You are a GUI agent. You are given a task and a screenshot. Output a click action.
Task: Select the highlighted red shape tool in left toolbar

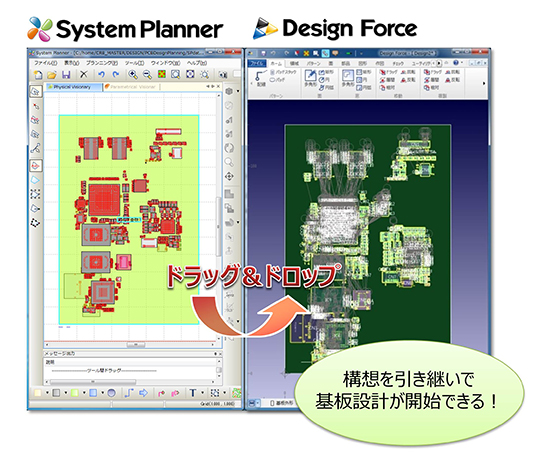pos(35,166)
